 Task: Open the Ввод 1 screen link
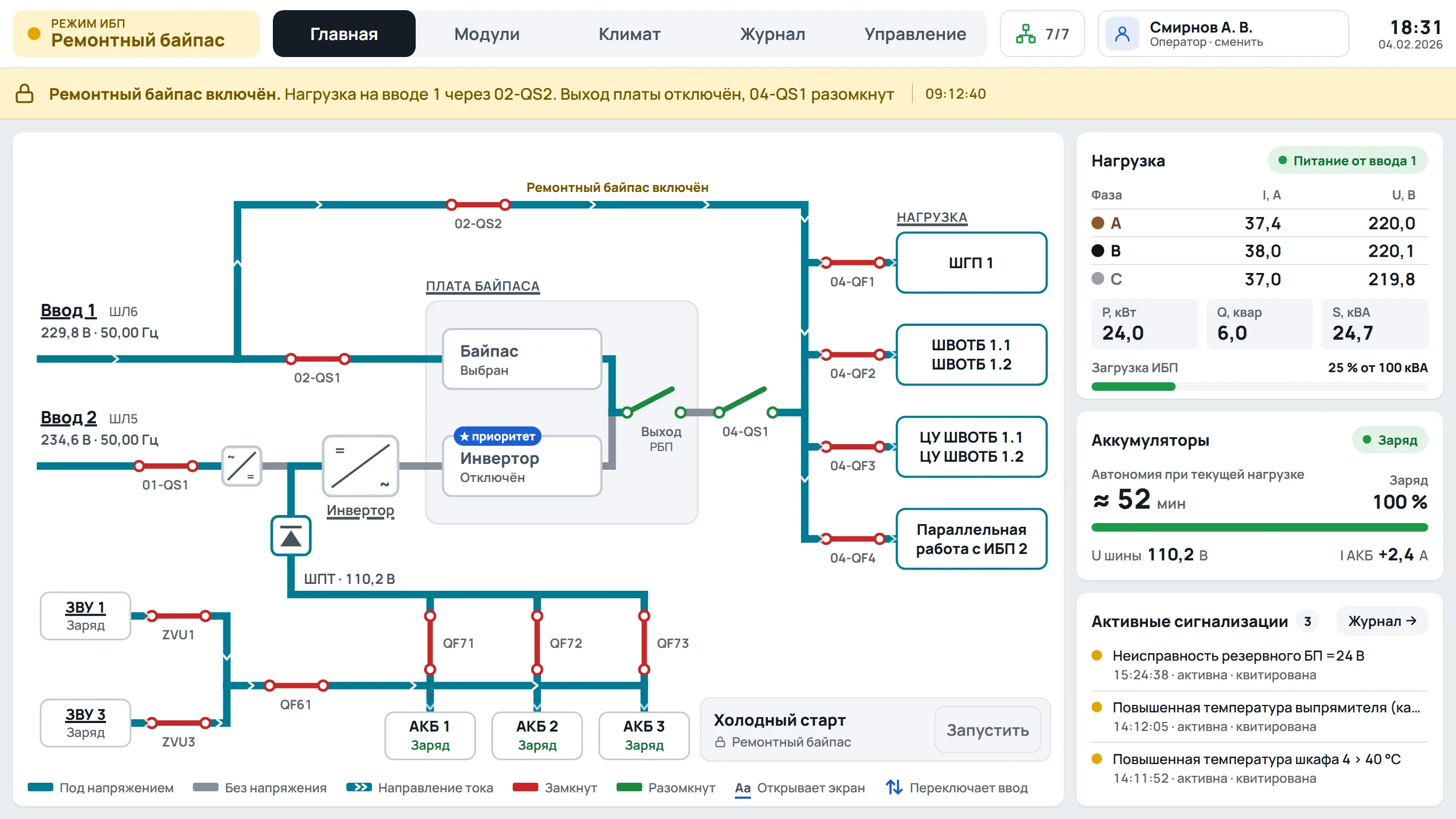pyautogui.click(x=68, y=310)
